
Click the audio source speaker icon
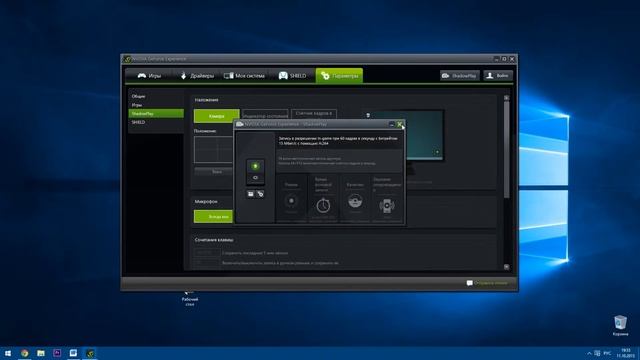pyautogui.click(x=387, y=205)
